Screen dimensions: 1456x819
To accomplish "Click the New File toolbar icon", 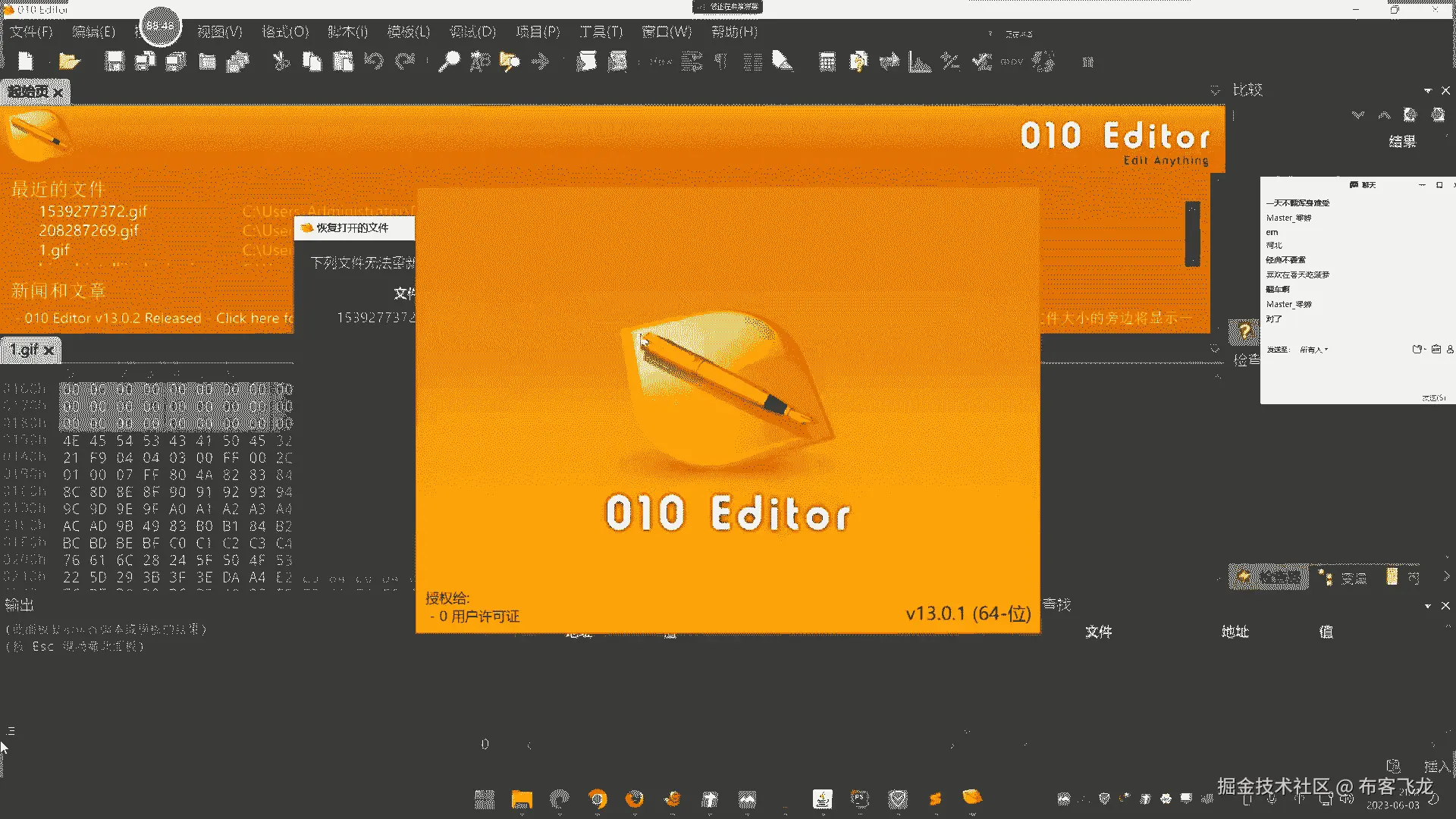I will tap(26, 61).
